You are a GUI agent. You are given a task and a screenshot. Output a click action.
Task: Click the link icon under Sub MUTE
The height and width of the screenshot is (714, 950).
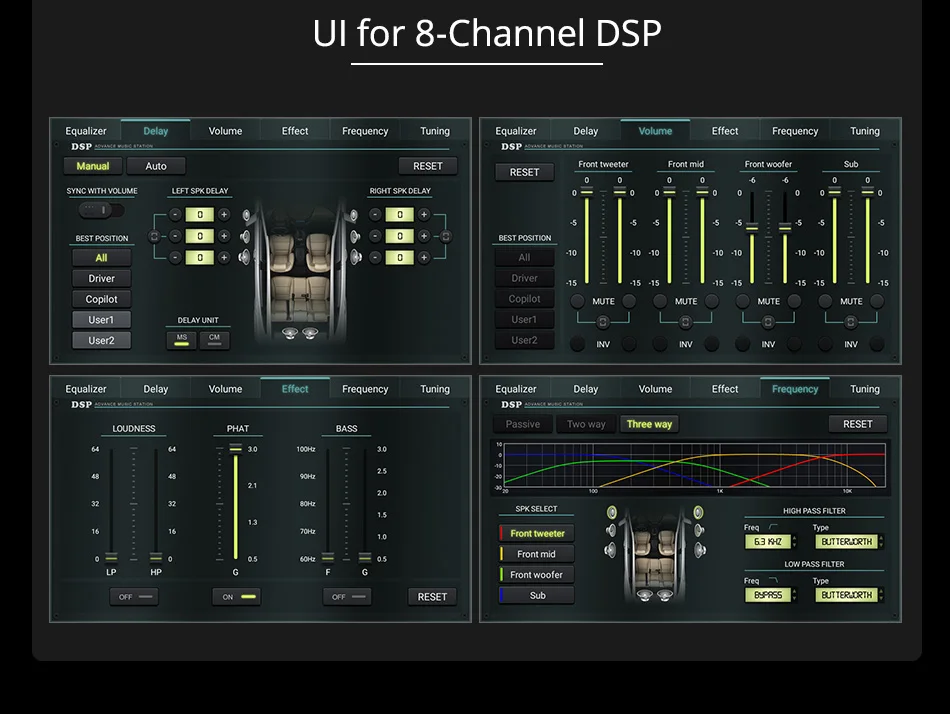click(851, 322)
